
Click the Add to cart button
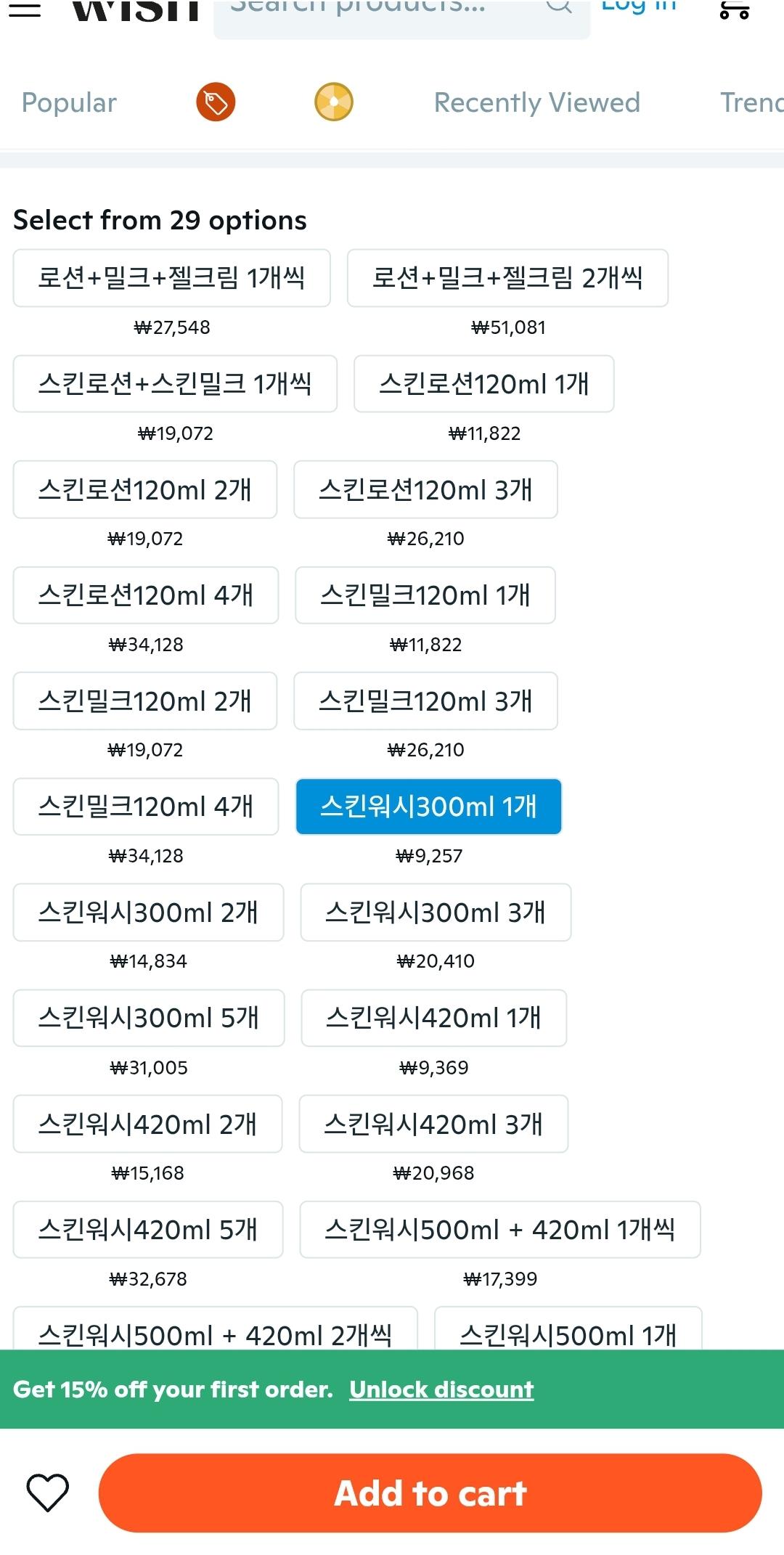coord(430,1493)
